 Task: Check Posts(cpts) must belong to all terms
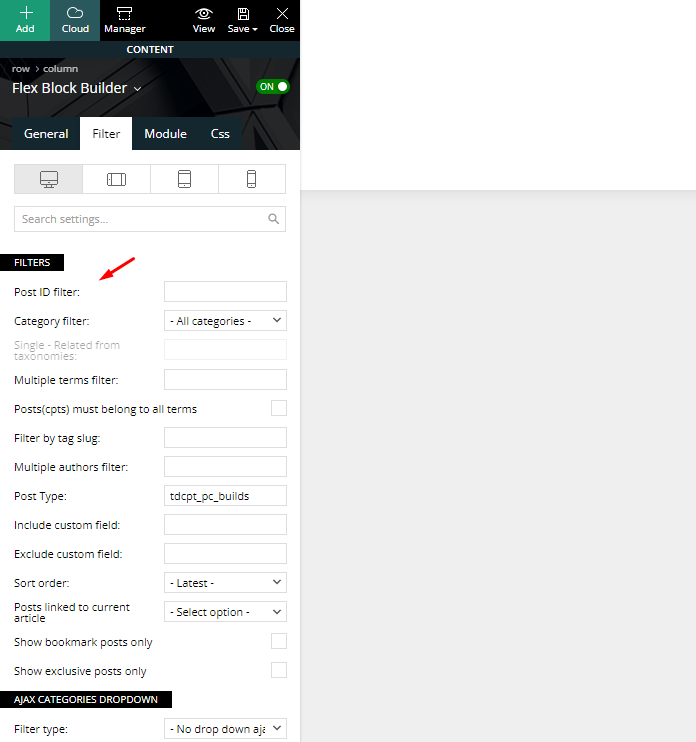click(x=279, y=408)
